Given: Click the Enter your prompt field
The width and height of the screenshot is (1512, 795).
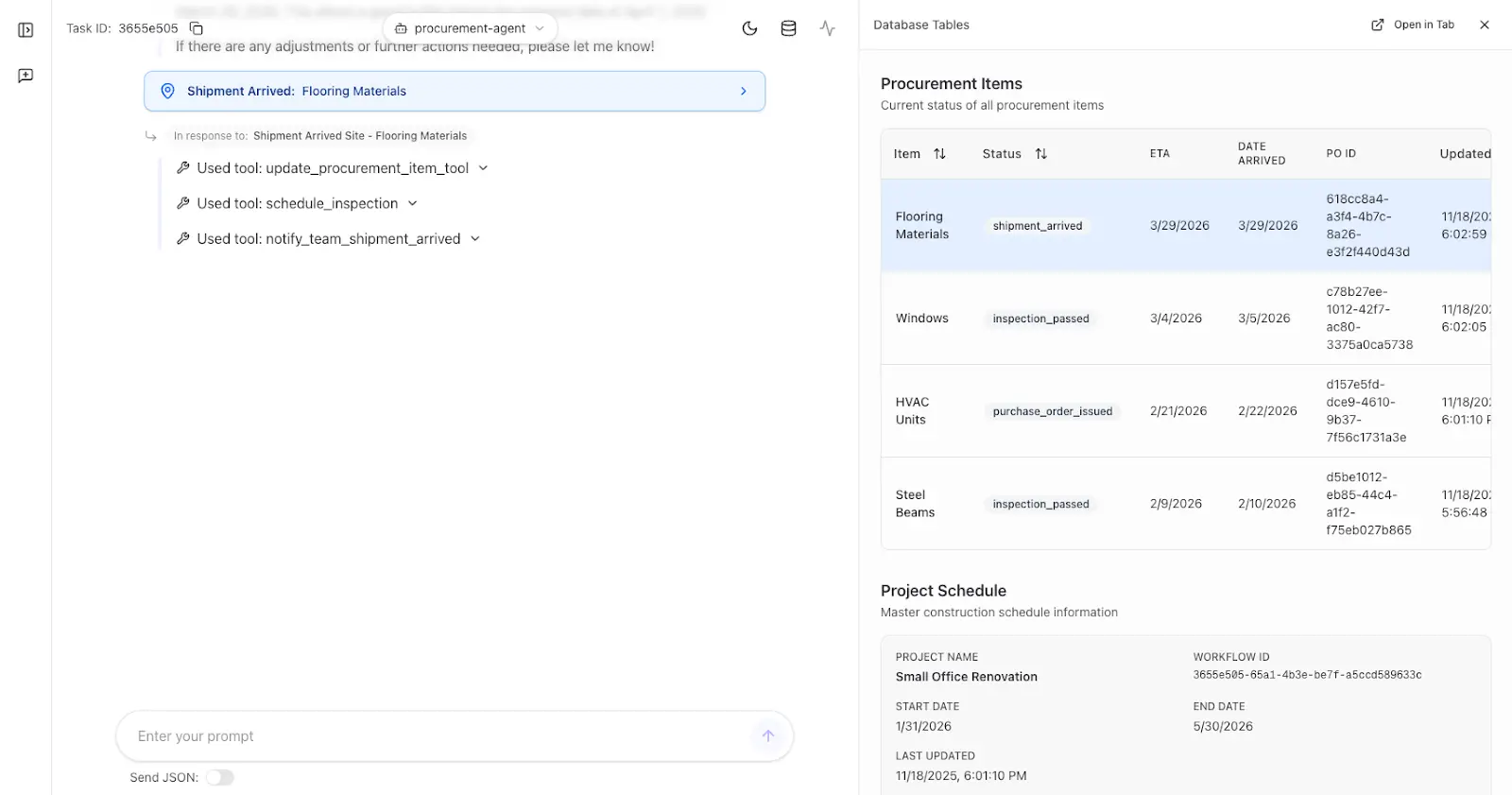Looking at the screenshot, I should [x=435, y=736].
